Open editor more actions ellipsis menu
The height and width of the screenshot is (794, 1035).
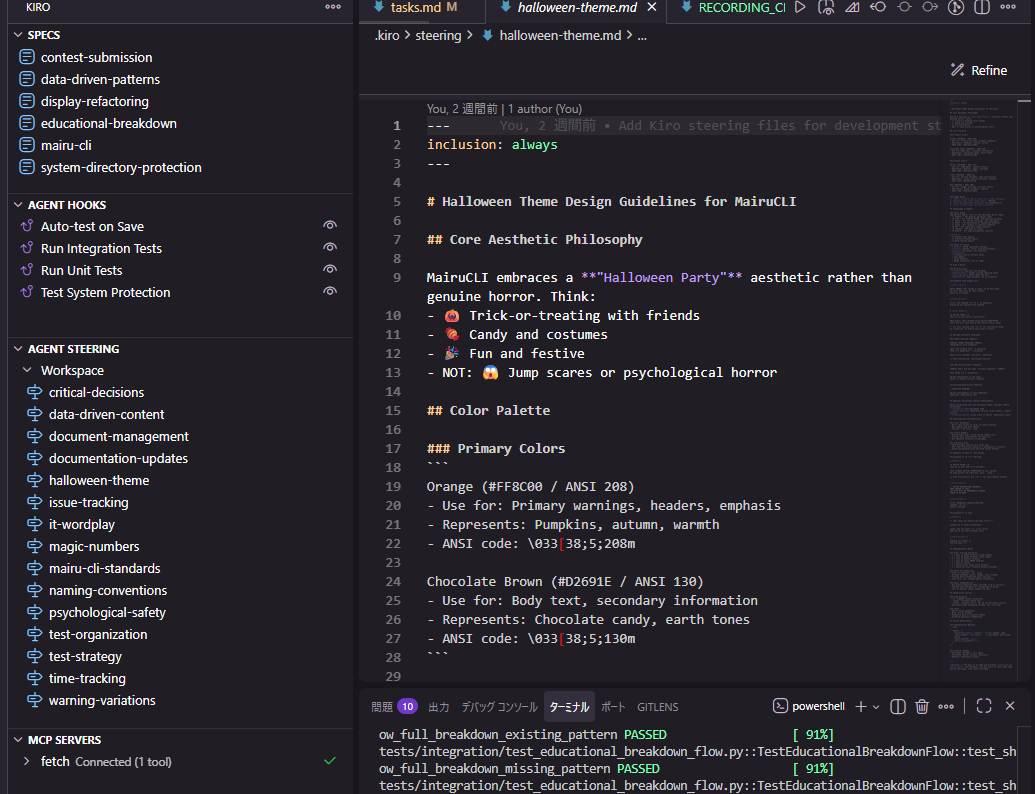click(x=1008, y=7)
